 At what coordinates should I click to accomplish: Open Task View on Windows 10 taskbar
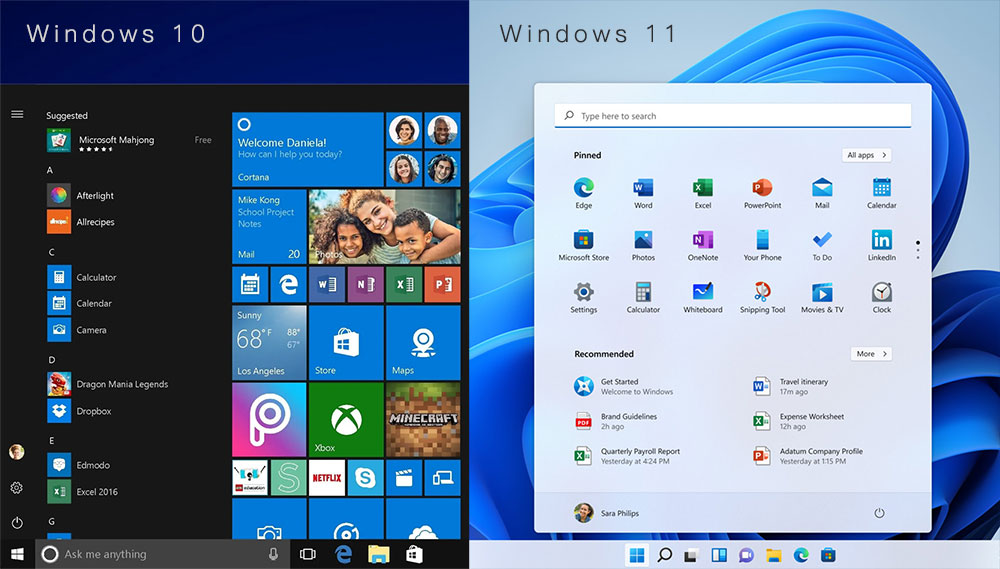(x=307, y=554)
